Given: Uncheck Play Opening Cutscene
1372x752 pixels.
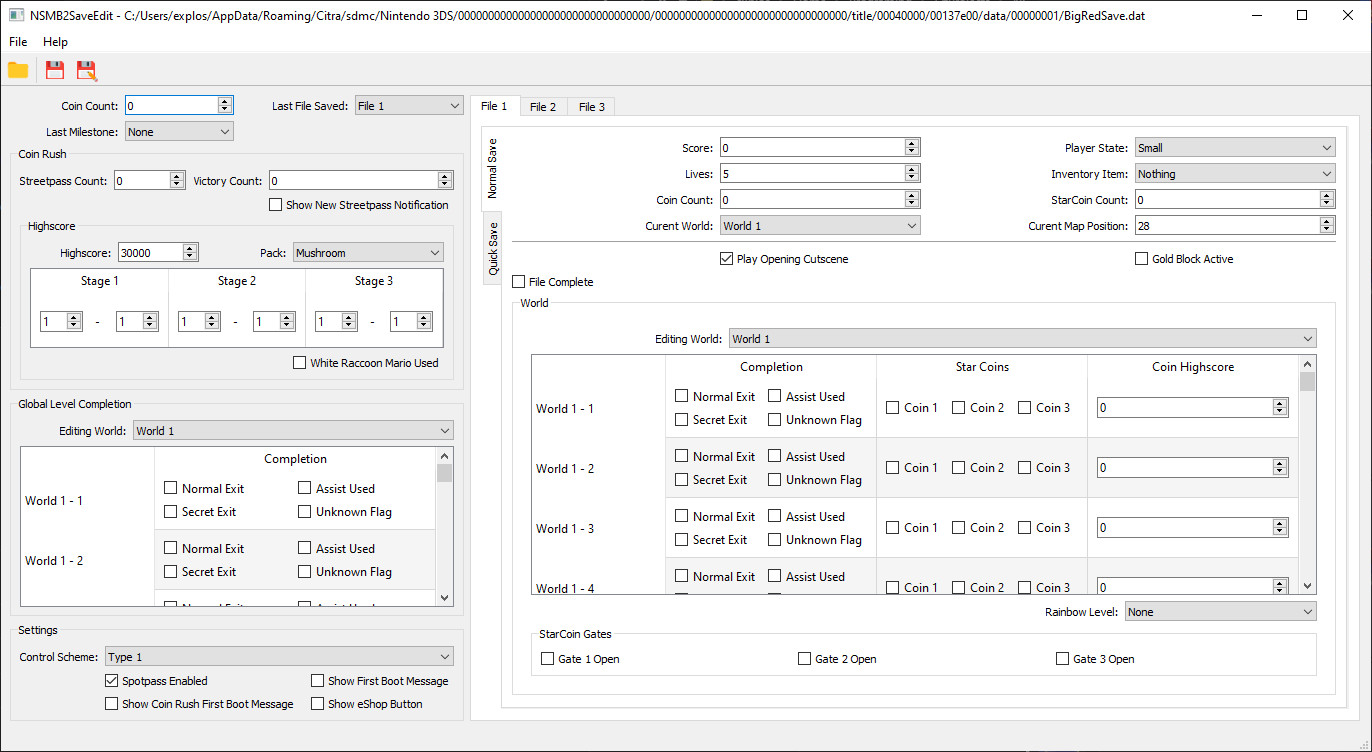Looking at the screenshot, I should tap(726, 258).
